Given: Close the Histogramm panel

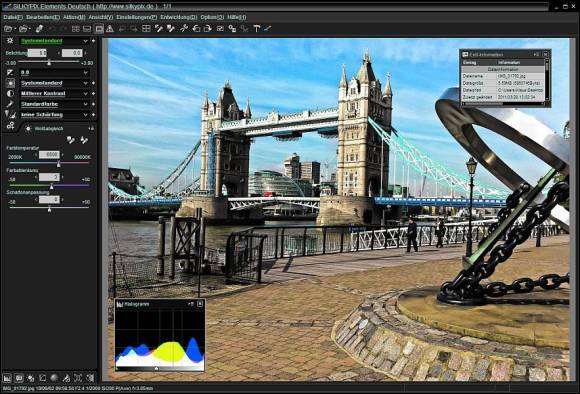Looking at the screenshot, I should click(x=200, y=304).
